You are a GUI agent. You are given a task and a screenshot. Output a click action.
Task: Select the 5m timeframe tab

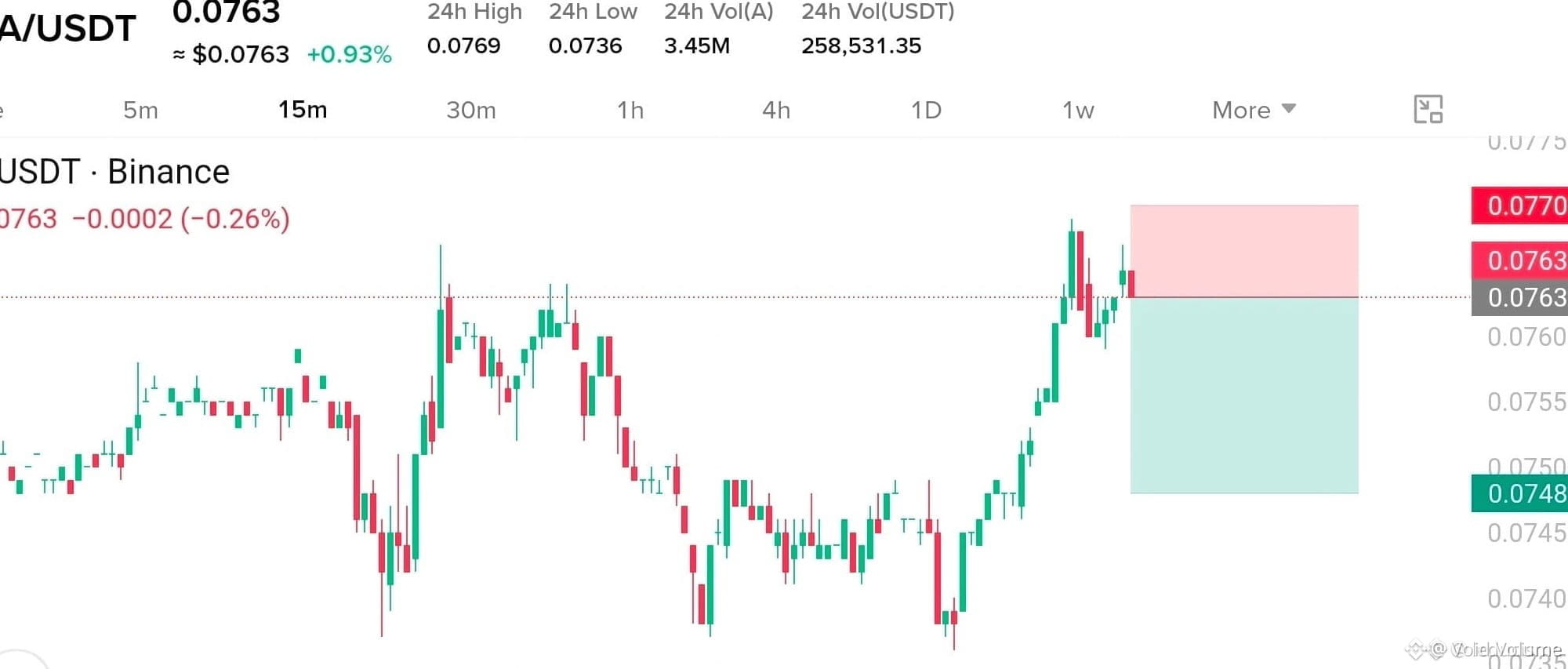click(140, 110)
